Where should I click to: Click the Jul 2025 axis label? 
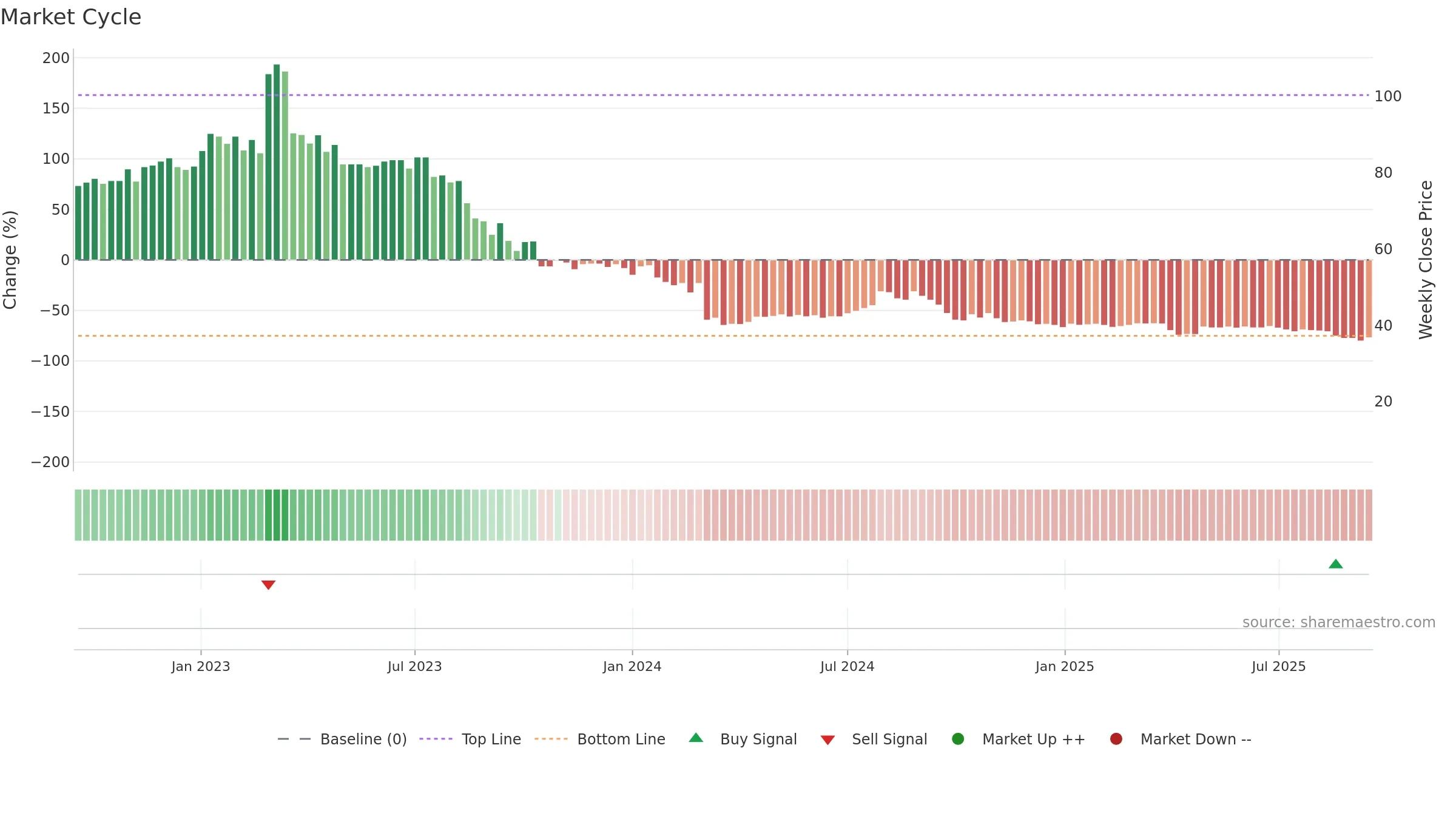[1279, 666]
